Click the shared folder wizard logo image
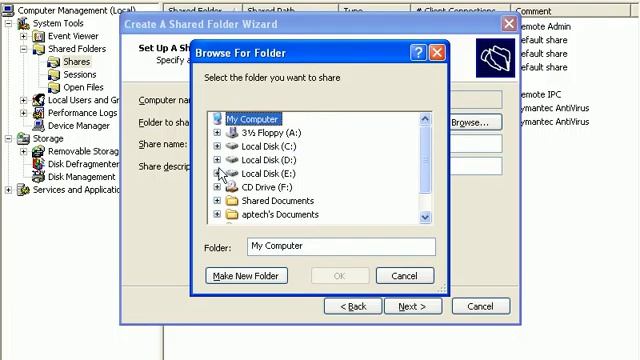Screen dimensions: 640x360 click(x=496, y=58)
